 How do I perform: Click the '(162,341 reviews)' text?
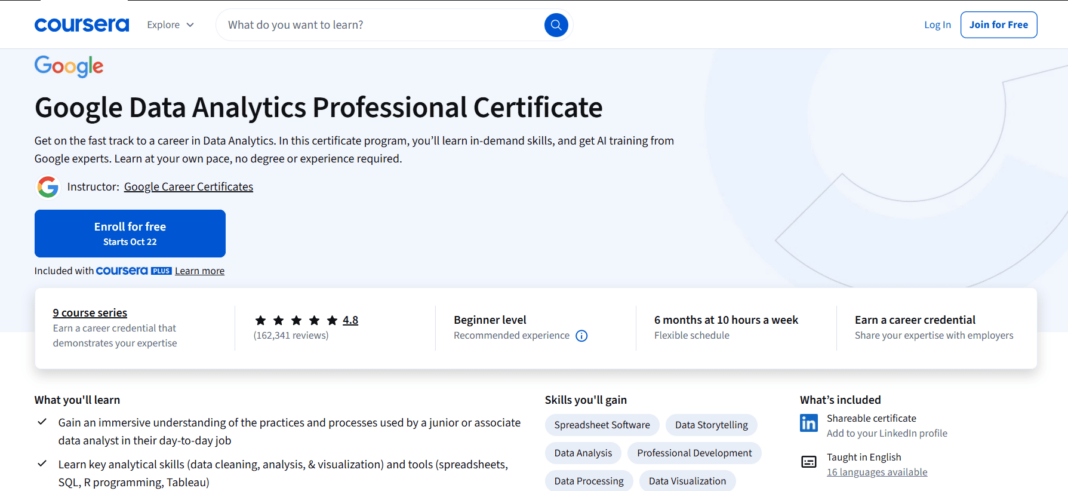pyautogui.click(x=291, y=336)
